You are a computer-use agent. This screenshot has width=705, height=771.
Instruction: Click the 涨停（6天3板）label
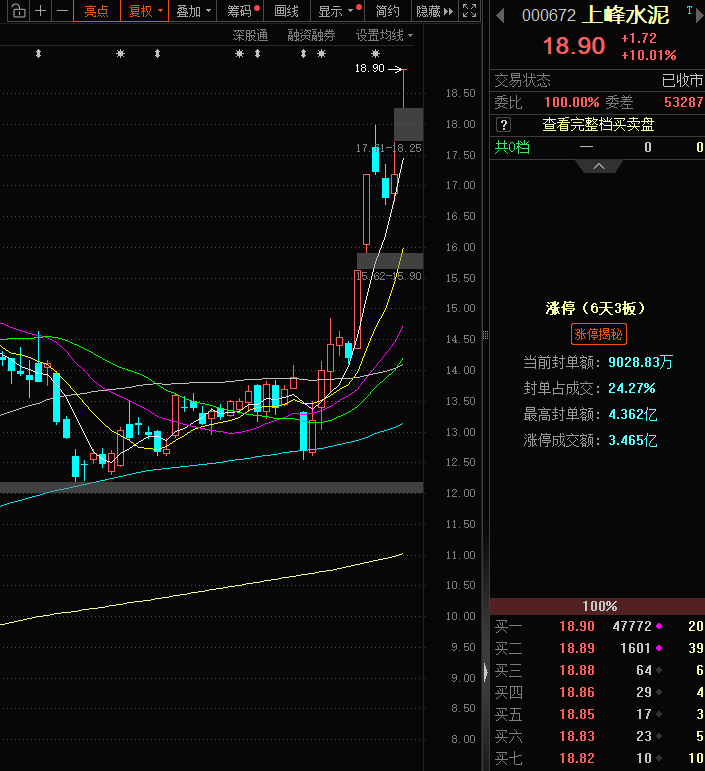point(595,308)
